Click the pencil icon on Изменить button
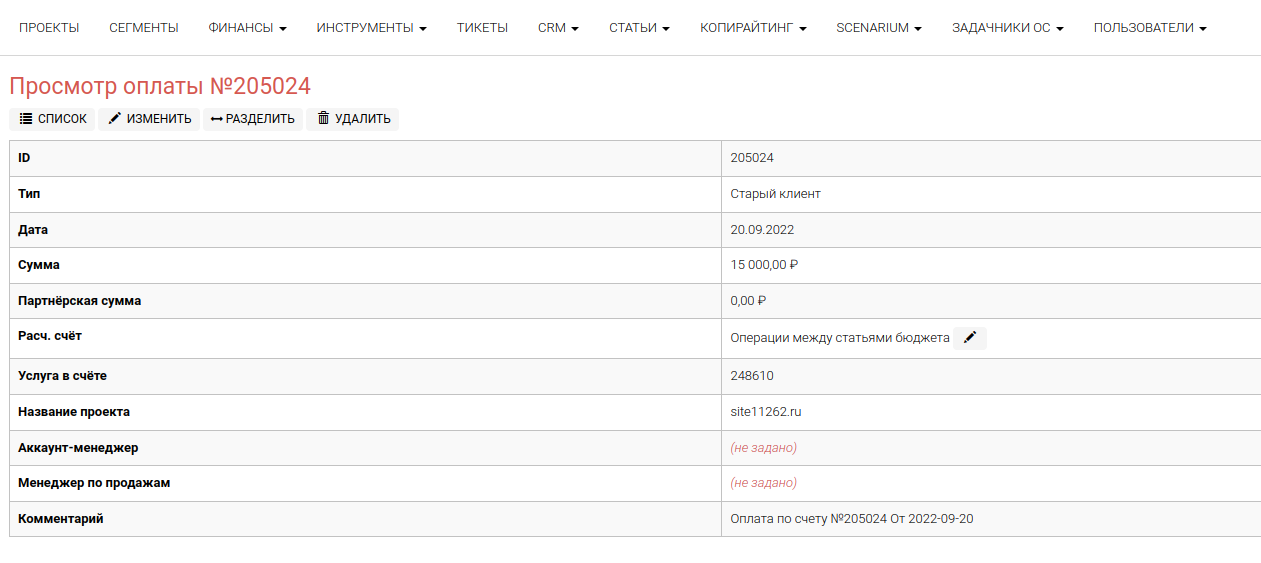Image resolution: width=1261 pixels, height=563 pixels. pos(115,119)
